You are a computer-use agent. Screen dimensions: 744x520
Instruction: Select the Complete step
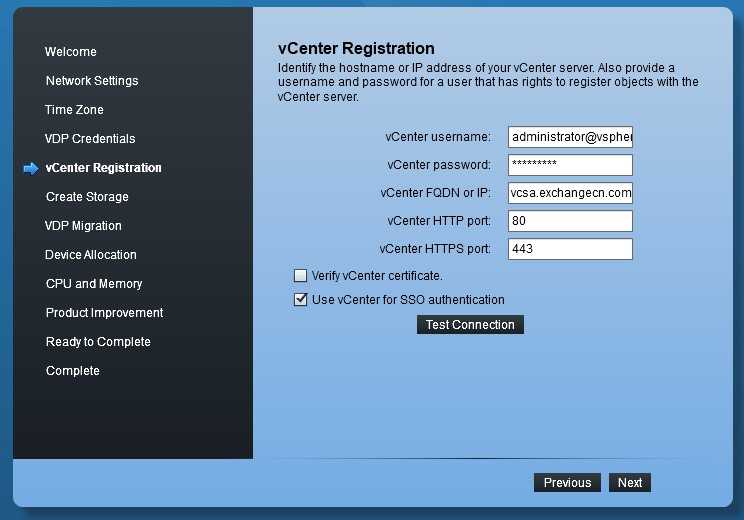tap(73, 371)
